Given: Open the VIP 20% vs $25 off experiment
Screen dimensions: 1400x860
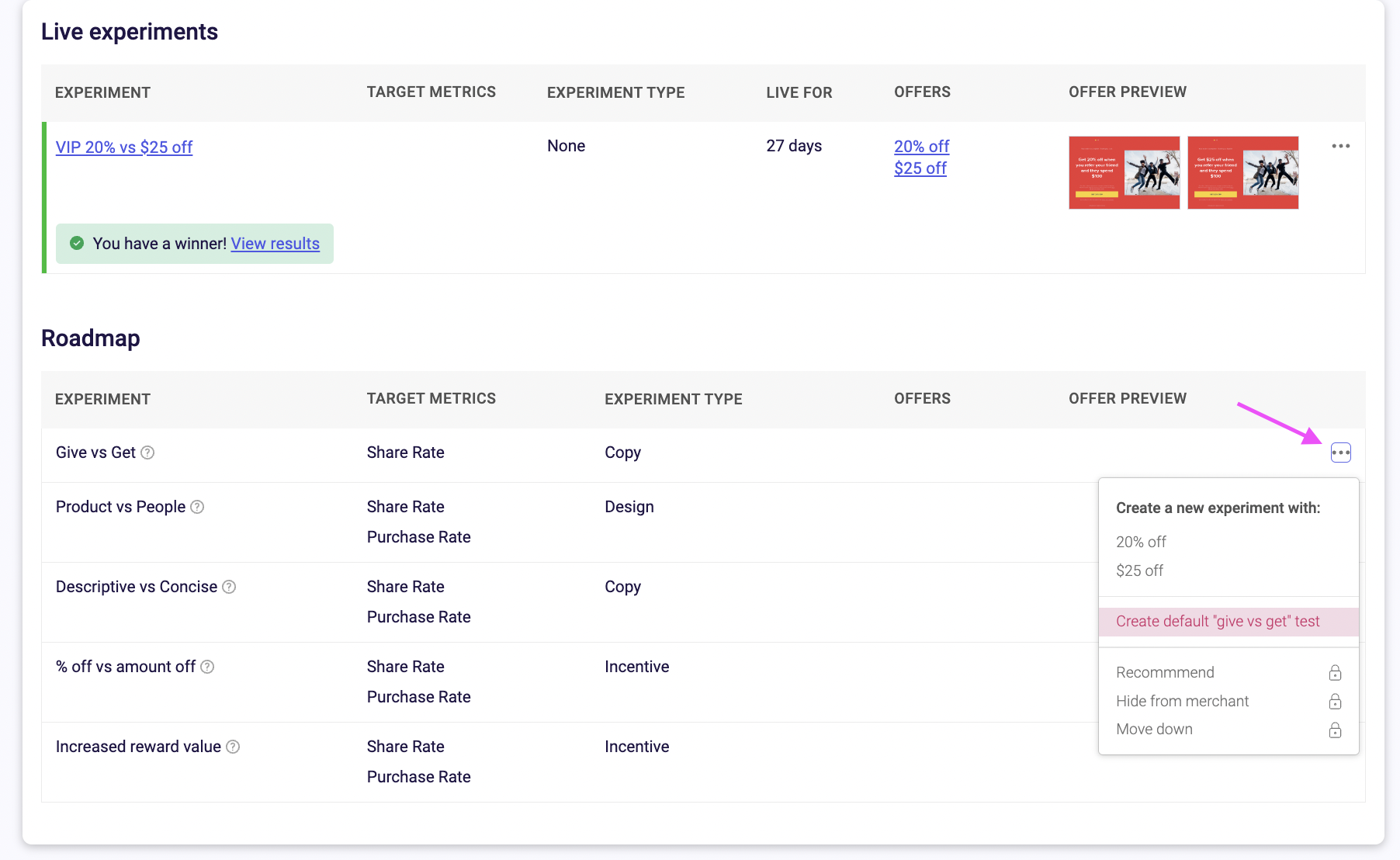Looking at the screenshot, I should tap(124, 147).
